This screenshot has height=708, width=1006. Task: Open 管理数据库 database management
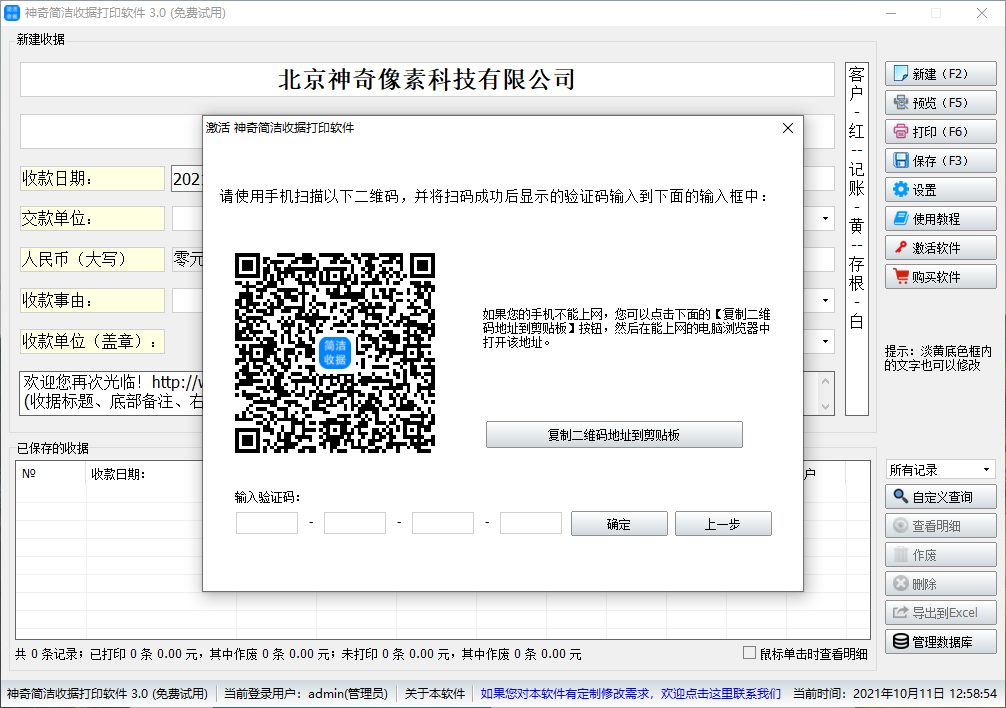click(941, 642)
